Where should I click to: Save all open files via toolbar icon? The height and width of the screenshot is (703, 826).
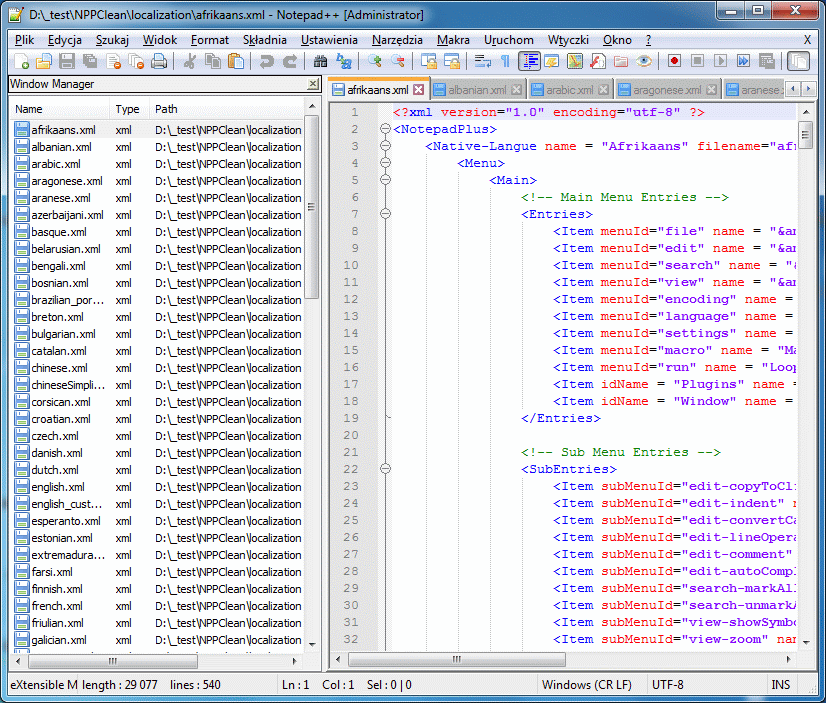(89, 62)
